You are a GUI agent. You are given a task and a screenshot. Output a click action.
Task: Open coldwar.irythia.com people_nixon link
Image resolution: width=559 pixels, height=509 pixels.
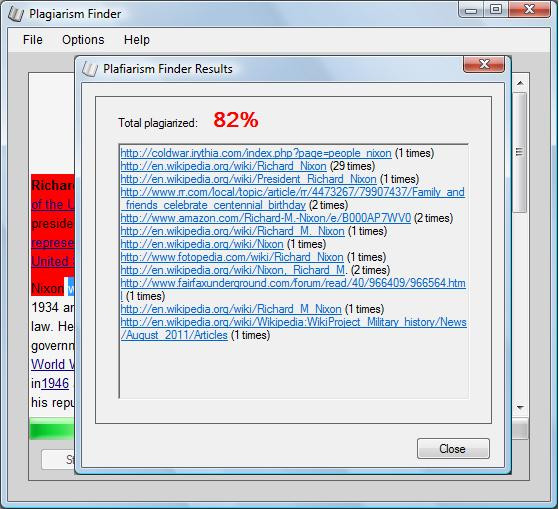pos(256,153)
